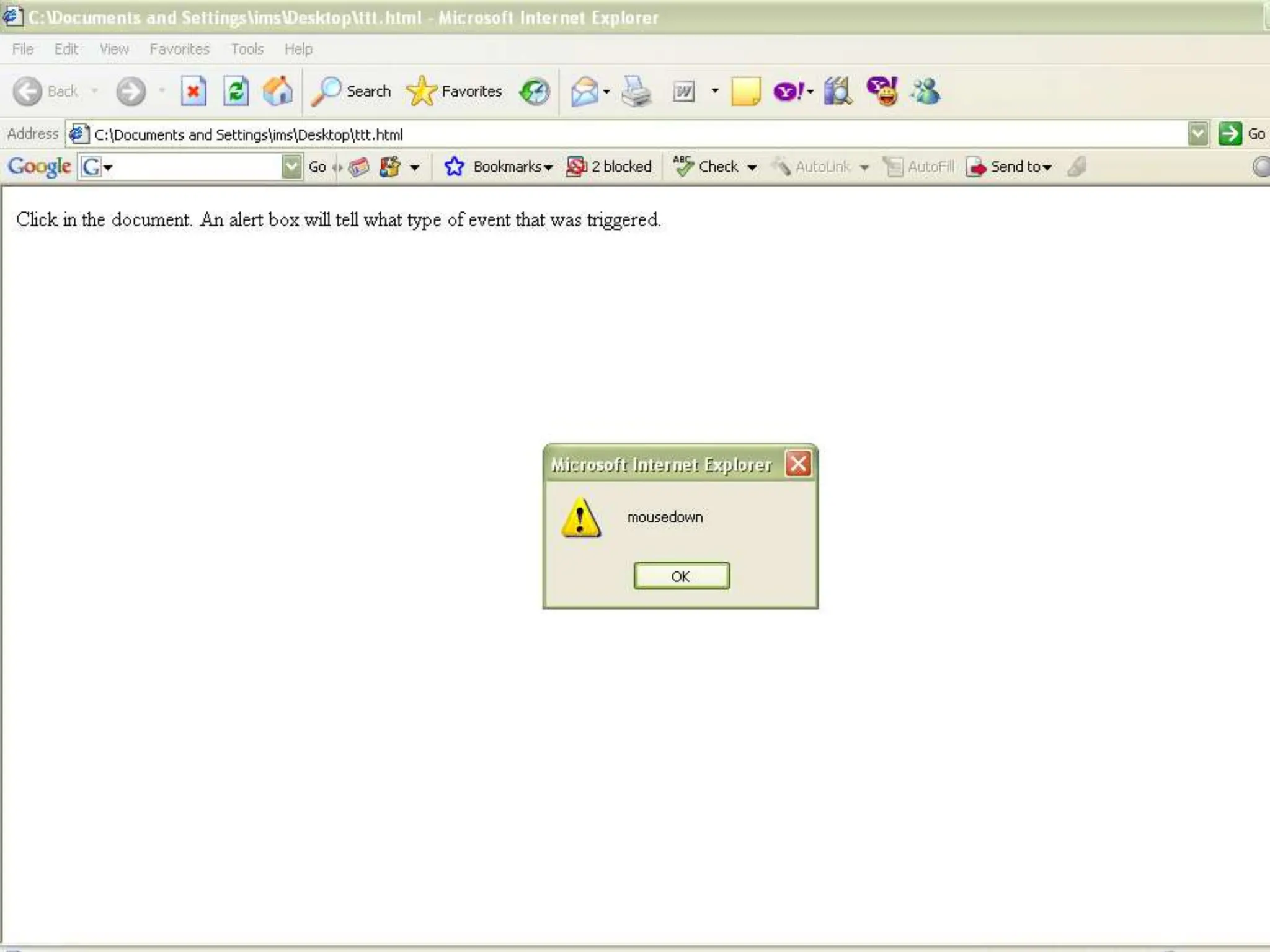Expand the address bar dropdown arrow

tap(1197, 134)
